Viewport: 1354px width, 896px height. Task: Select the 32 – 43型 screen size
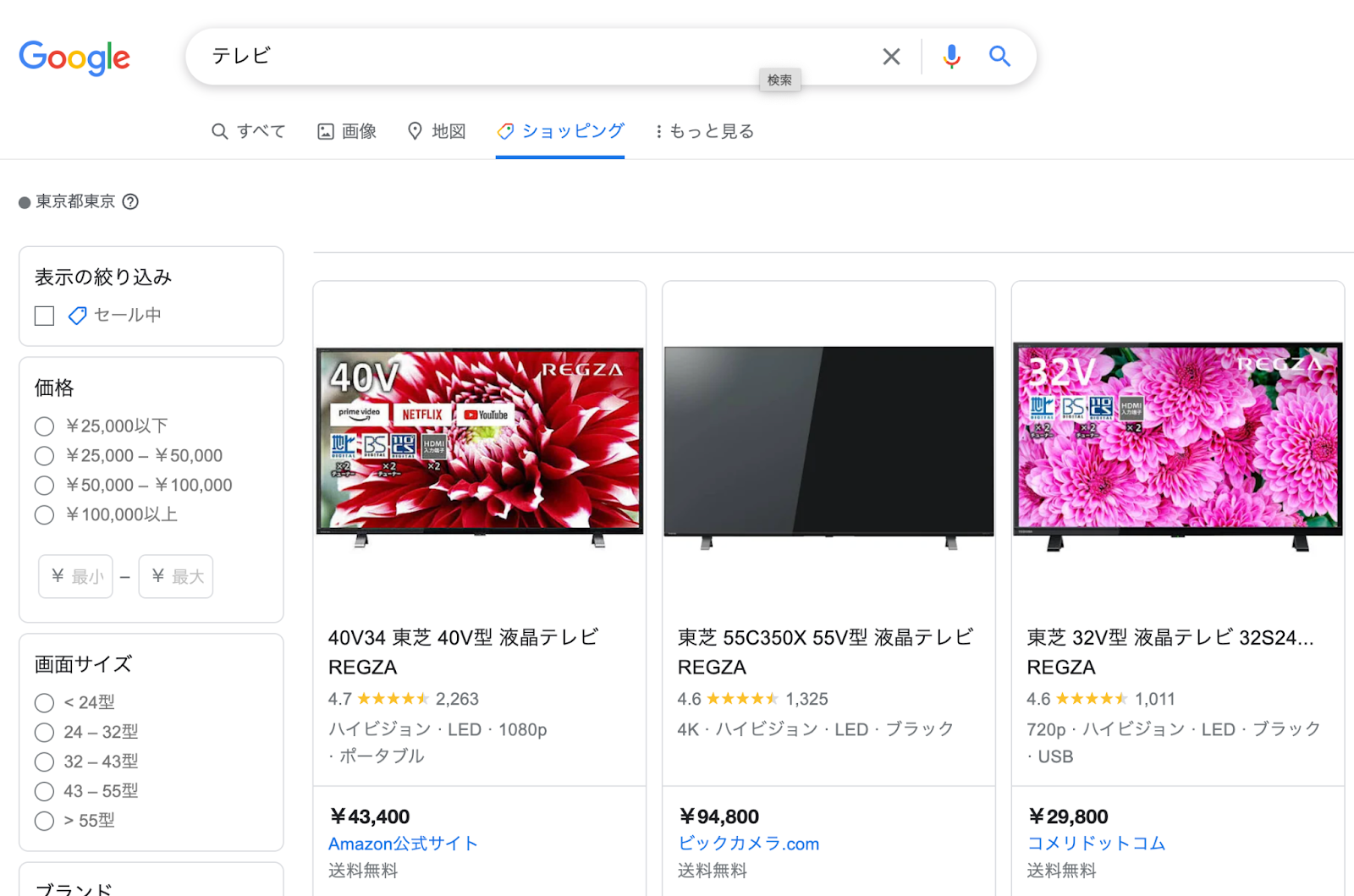pos(44,761)
